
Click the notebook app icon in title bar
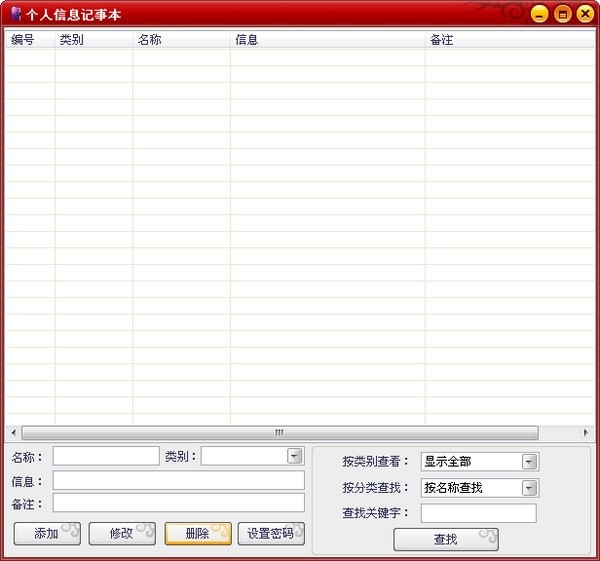pos(16,14)
